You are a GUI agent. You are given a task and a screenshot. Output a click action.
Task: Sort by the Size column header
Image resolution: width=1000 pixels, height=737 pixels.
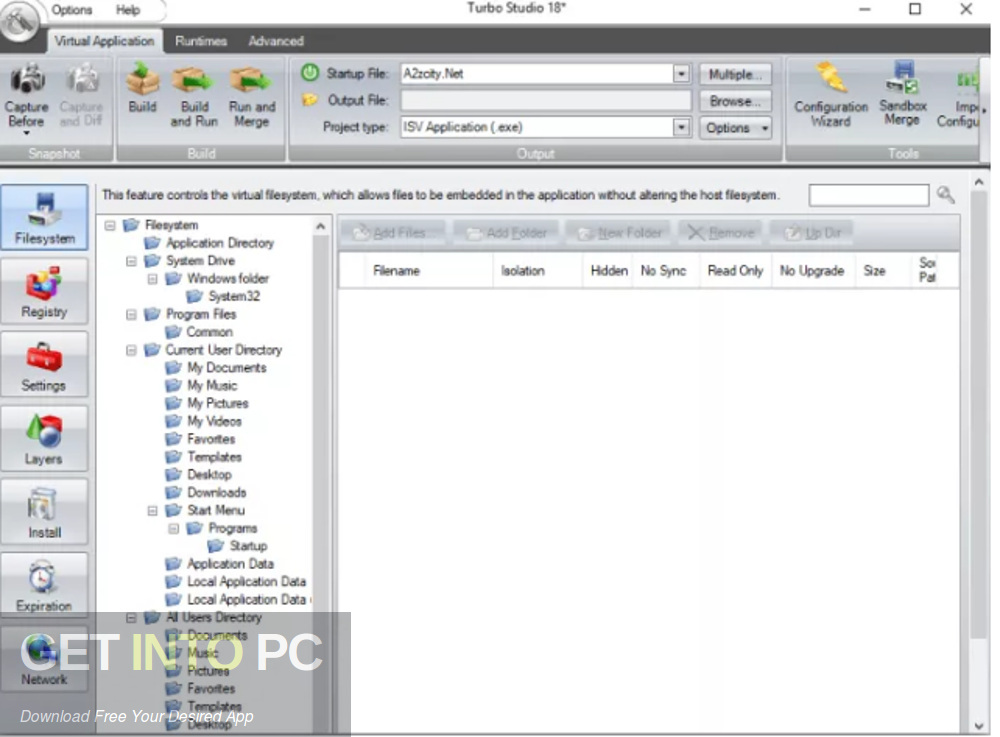(x=883, y=271)
